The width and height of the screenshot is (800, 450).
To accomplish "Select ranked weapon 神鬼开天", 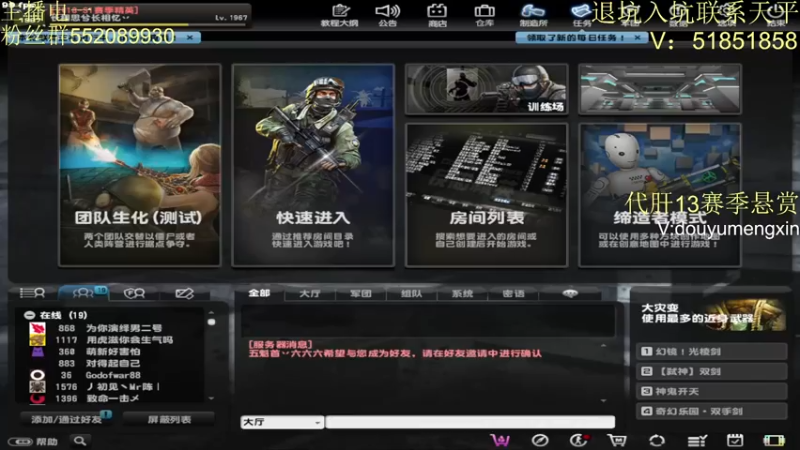I will coord(712,391).
